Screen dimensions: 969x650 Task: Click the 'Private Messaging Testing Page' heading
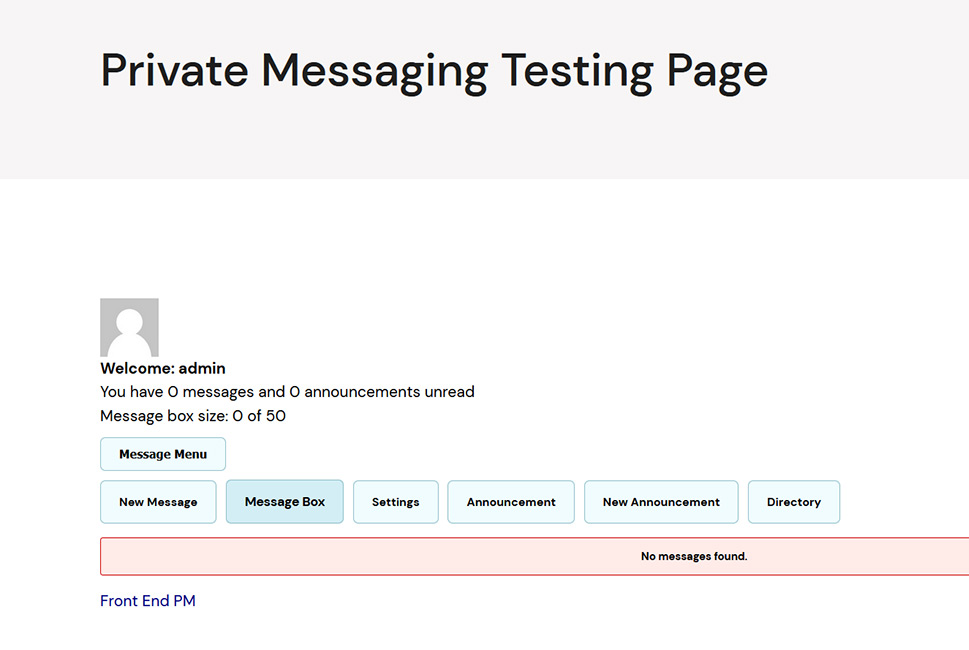[434, 72]
